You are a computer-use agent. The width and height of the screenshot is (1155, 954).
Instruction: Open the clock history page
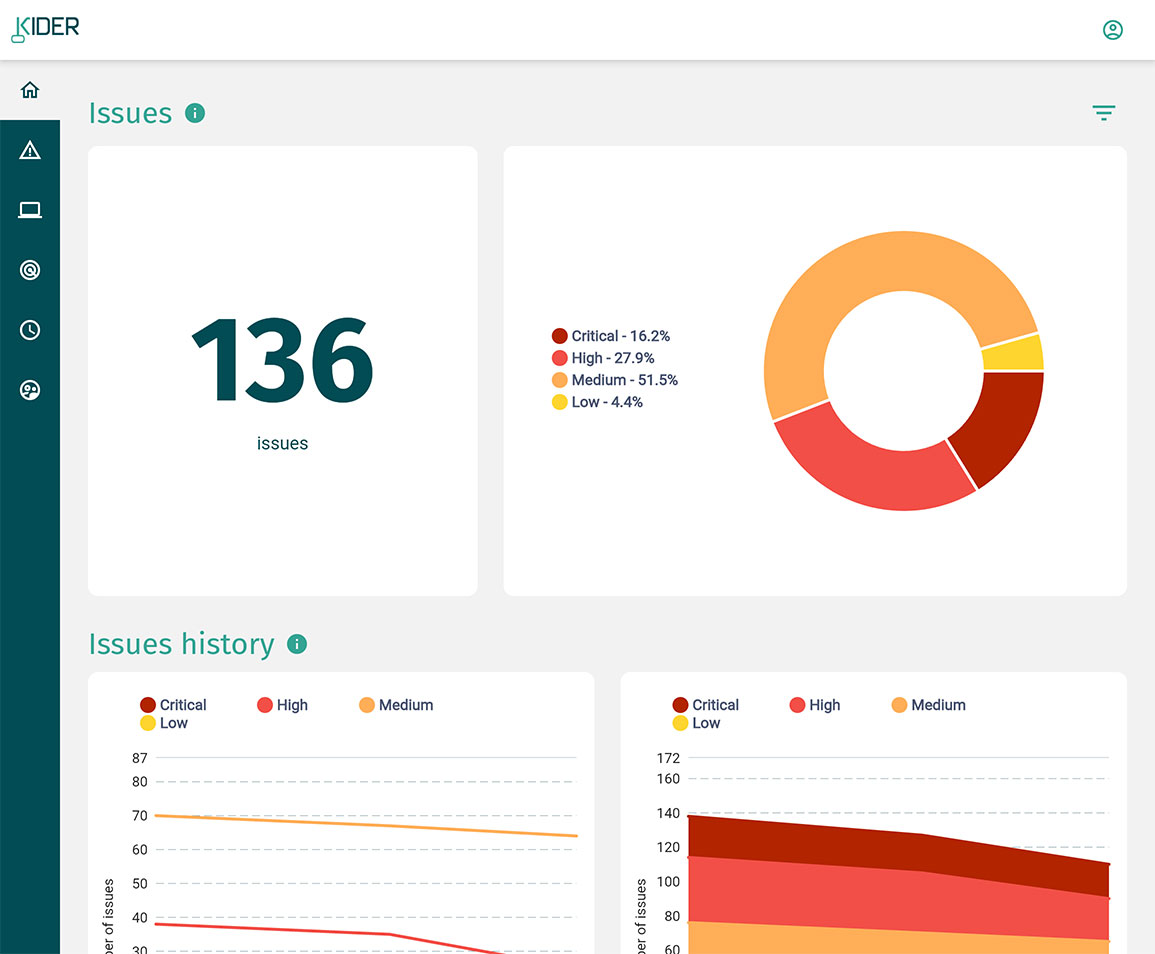pyautogui.click(x=30, y=330)
